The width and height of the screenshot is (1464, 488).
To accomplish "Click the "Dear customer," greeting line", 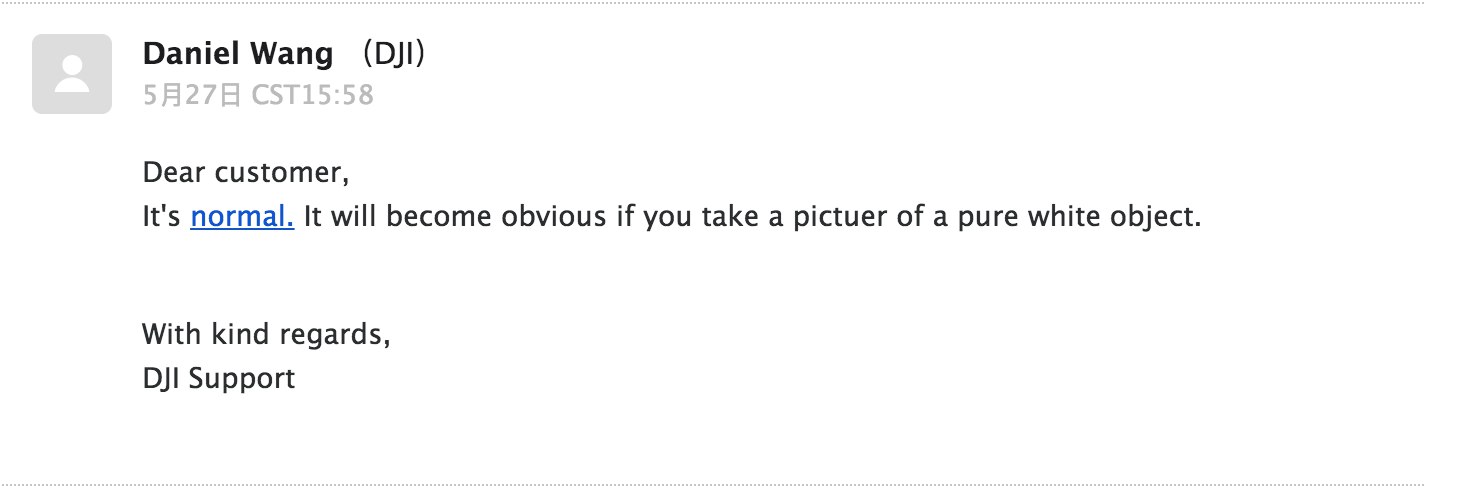I will (246, 173).
